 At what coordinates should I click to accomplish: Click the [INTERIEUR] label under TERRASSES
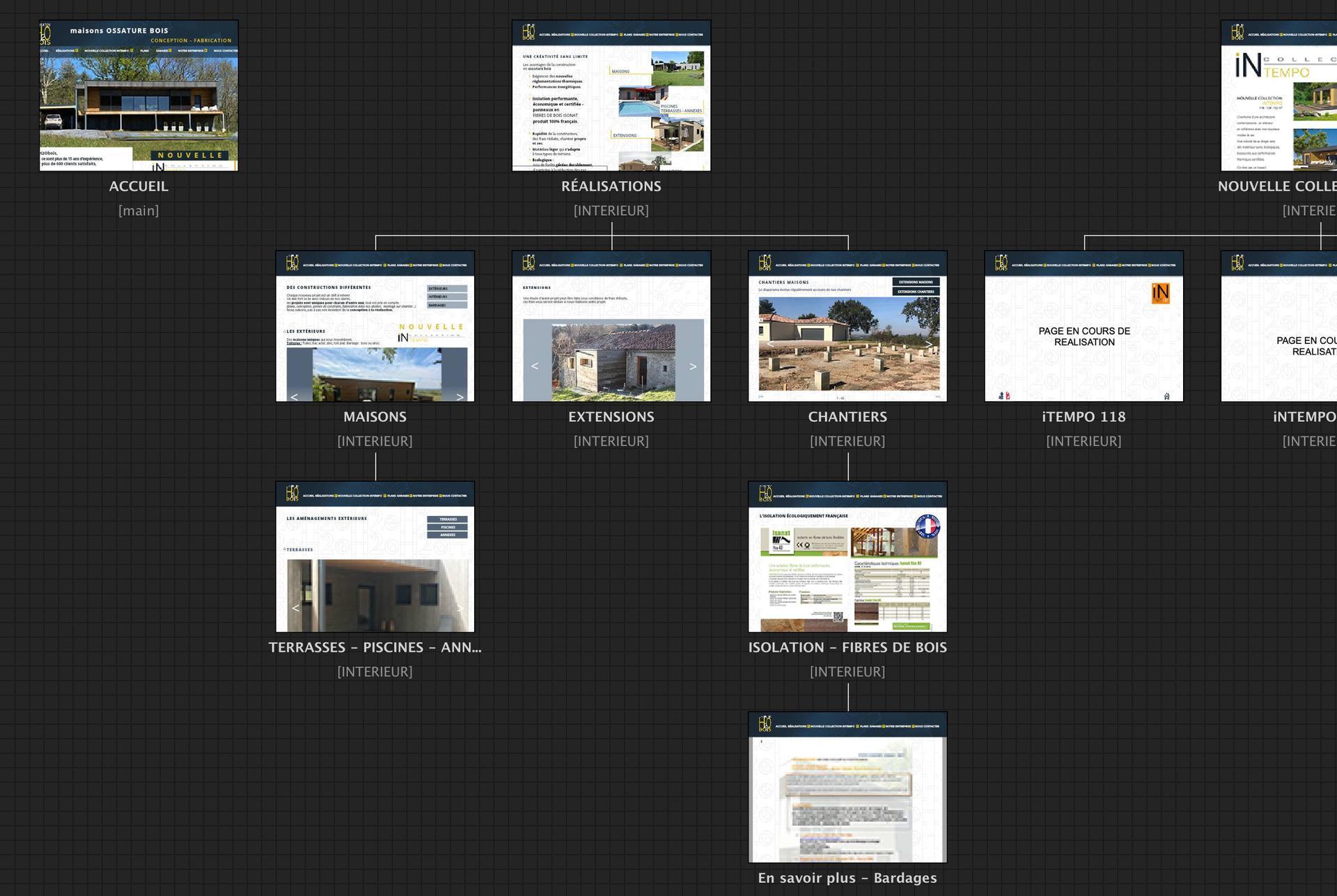click(x=375, y=671)
